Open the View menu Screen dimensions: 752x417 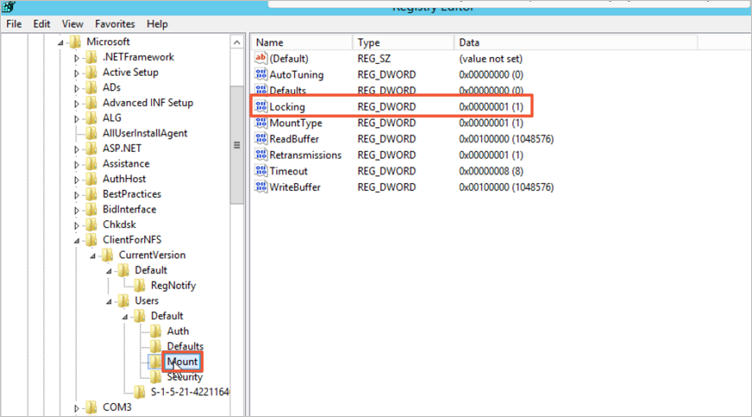[x=72, y=24]
